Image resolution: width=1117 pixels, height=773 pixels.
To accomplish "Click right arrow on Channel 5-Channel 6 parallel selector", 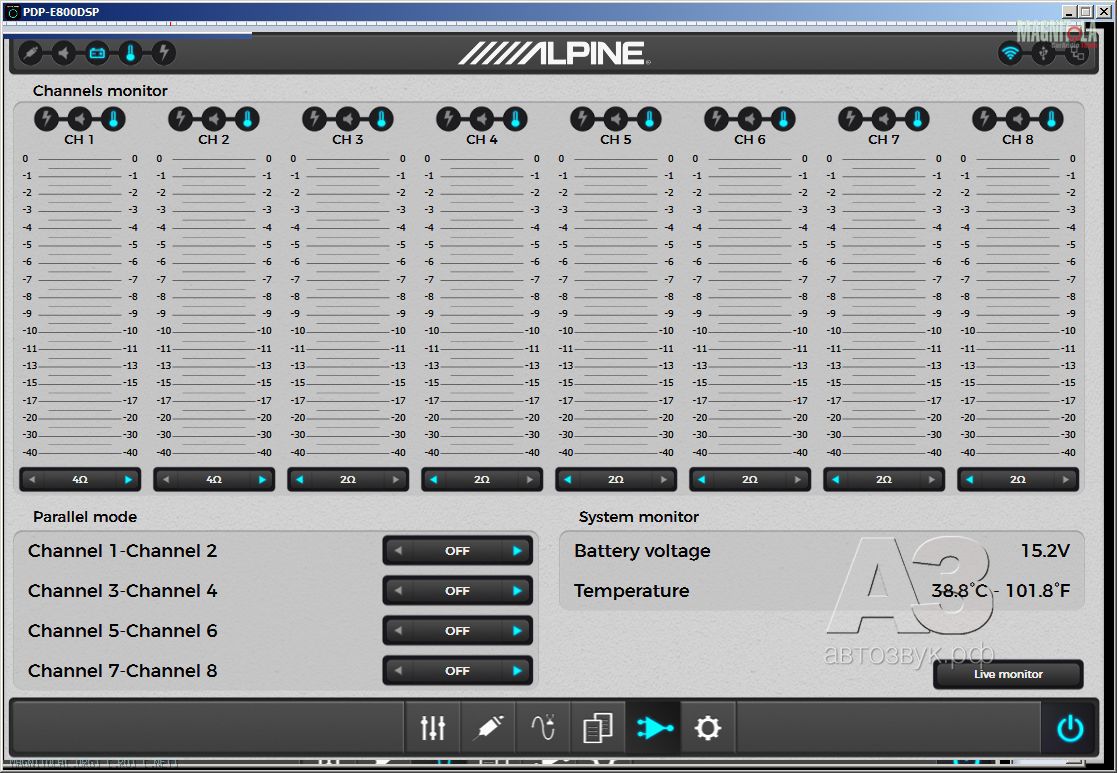I will (517, 631).
